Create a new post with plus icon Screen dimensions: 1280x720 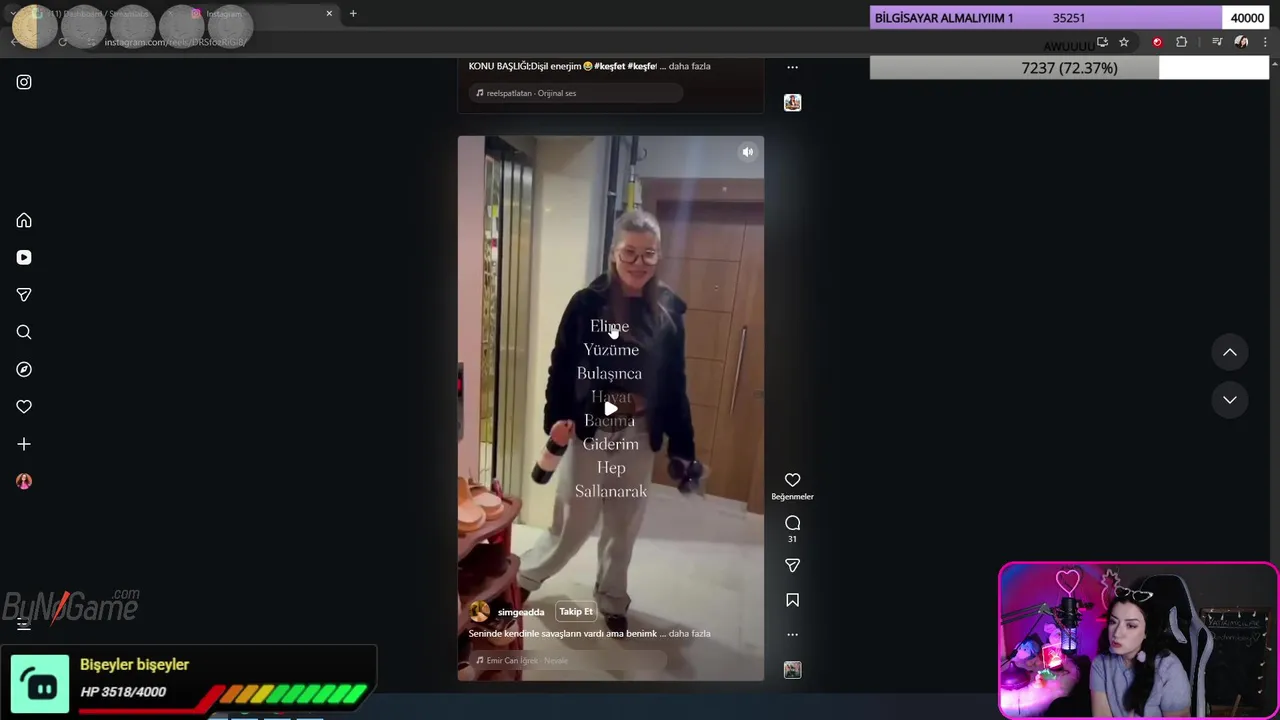(24, 444)
